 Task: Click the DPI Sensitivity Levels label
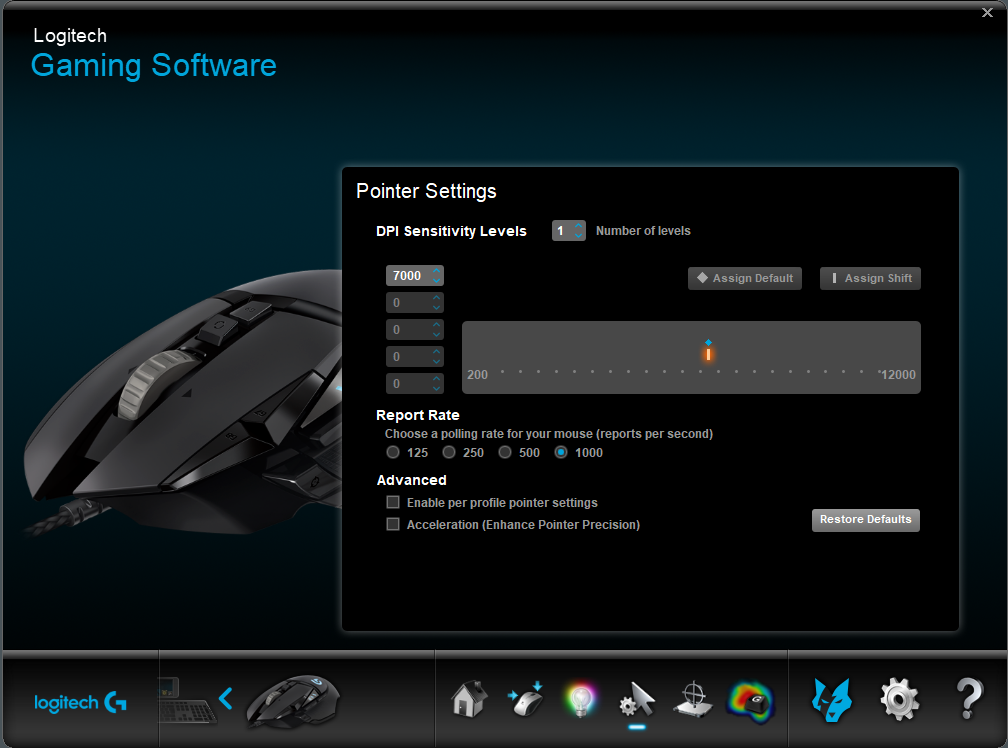[x=451, y=231]
